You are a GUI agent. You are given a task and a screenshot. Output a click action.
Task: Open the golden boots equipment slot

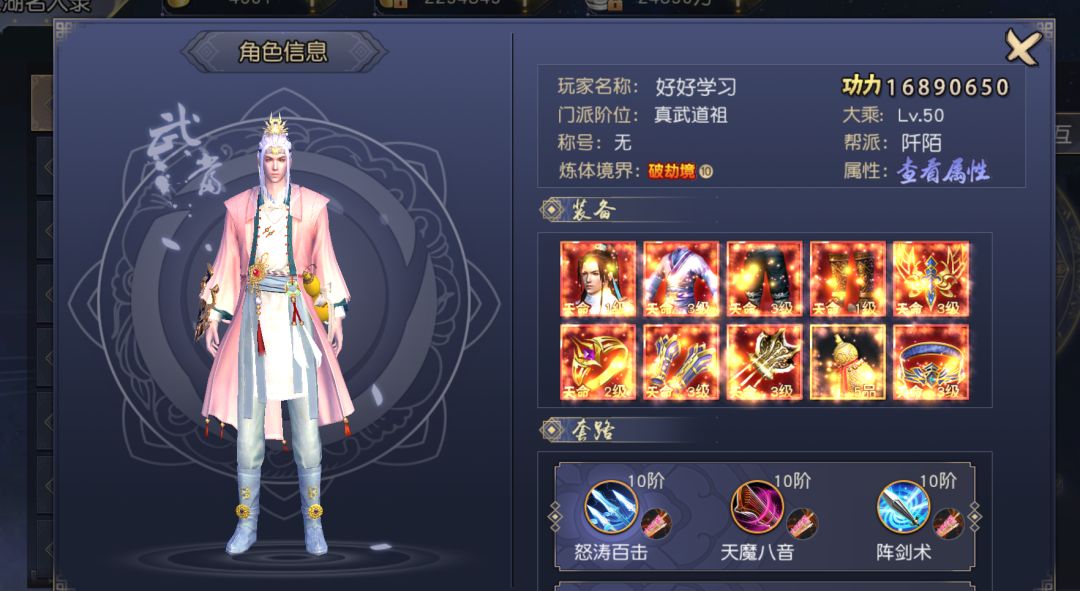(848, 279)
